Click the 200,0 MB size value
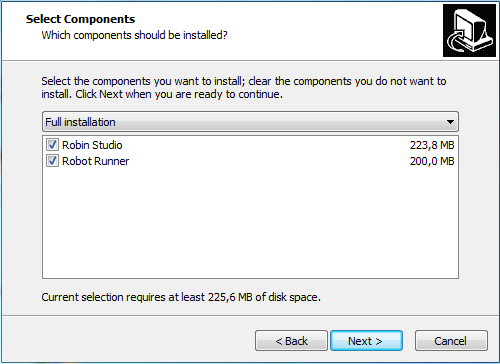Image resolution: width=500 pixels, height=364 pixels. coord(432,161)
